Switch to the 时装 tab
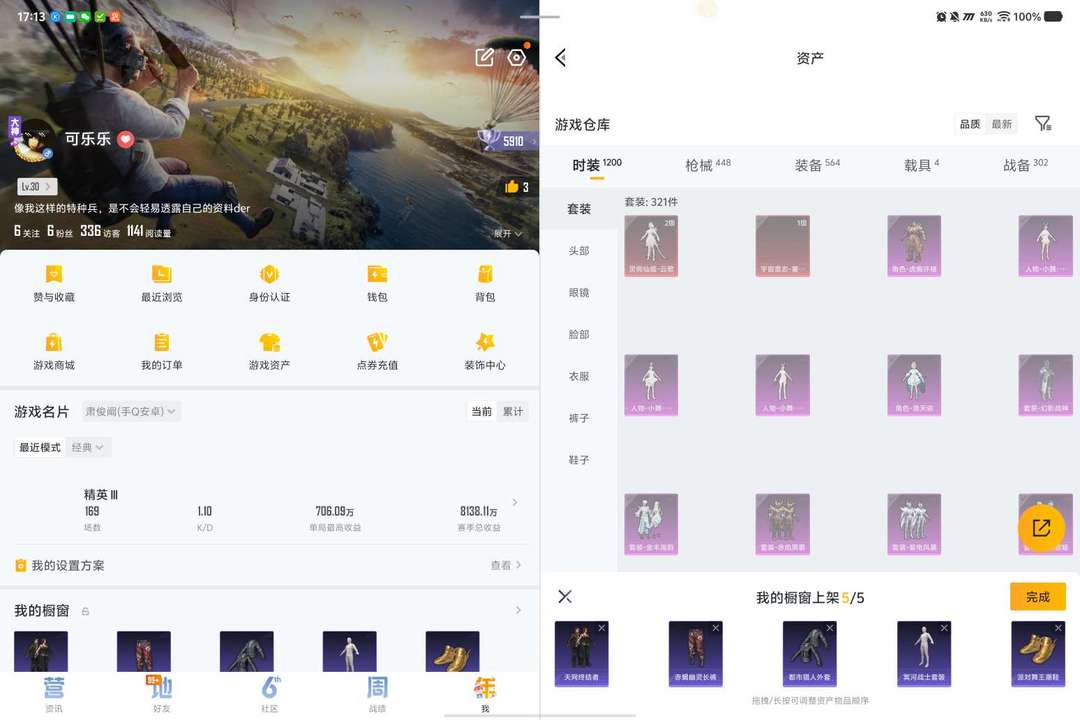 (596, 165)
